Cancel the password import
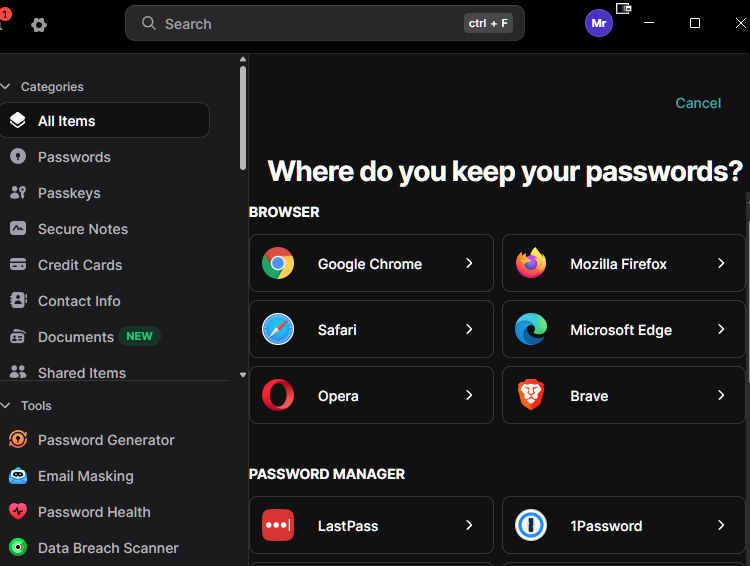Viewport: 750px width, 566px height. point(698,103)
